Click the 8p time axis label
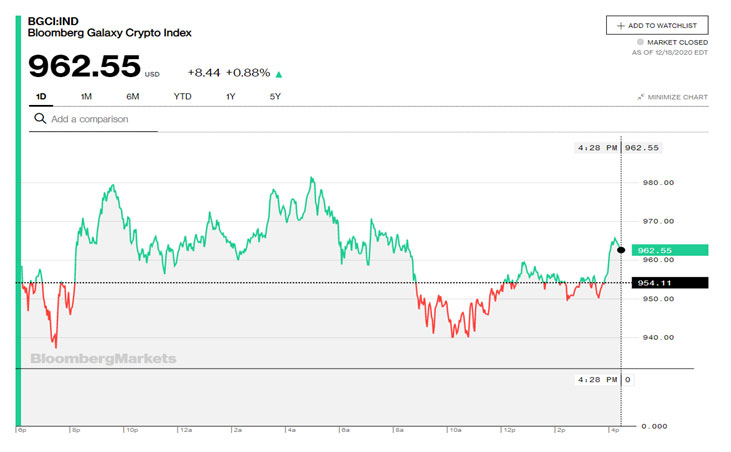 (x=76, y=430)
